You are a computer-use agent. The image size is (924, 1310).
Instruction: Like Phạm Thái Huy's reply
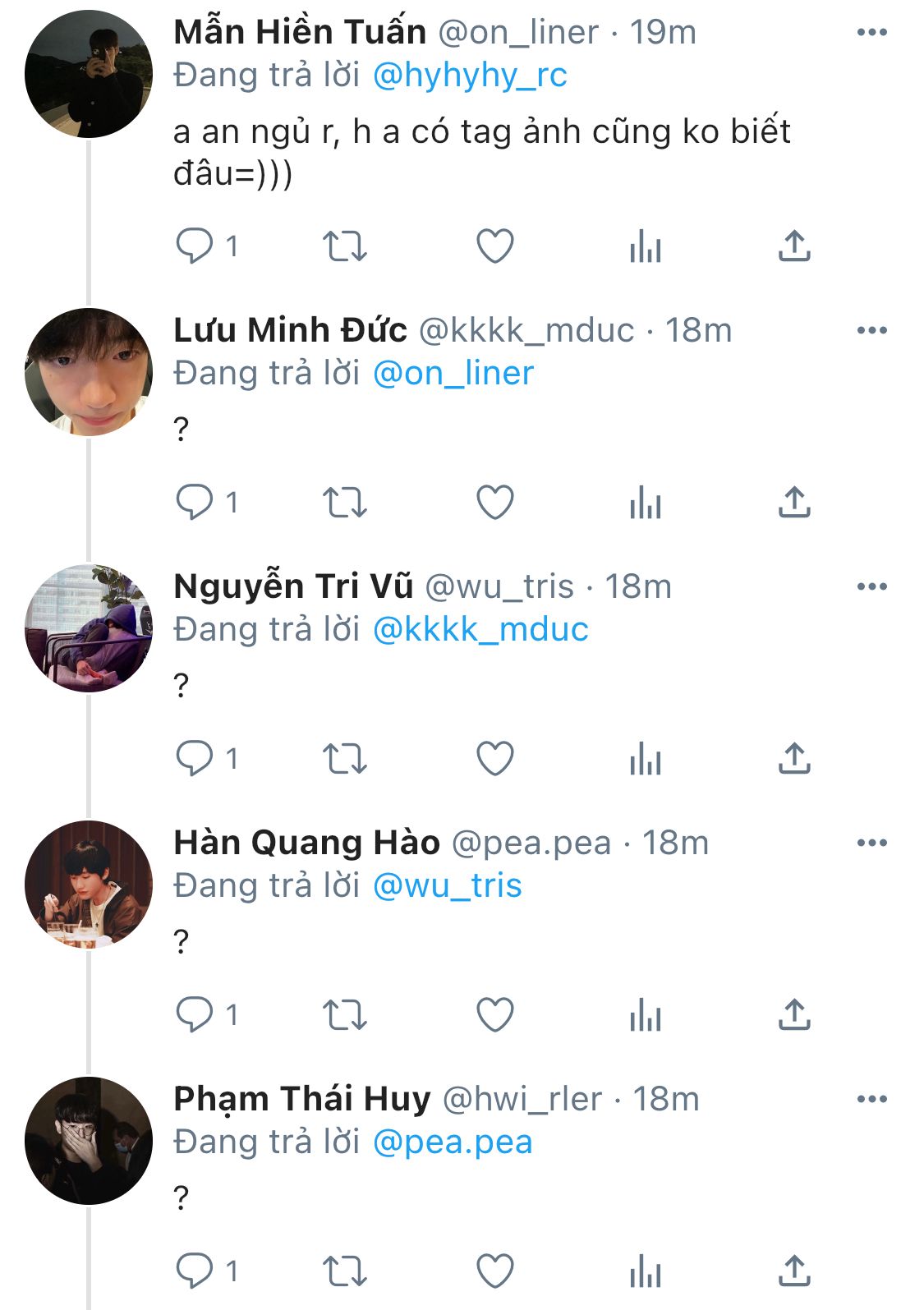click(495, 1271)
